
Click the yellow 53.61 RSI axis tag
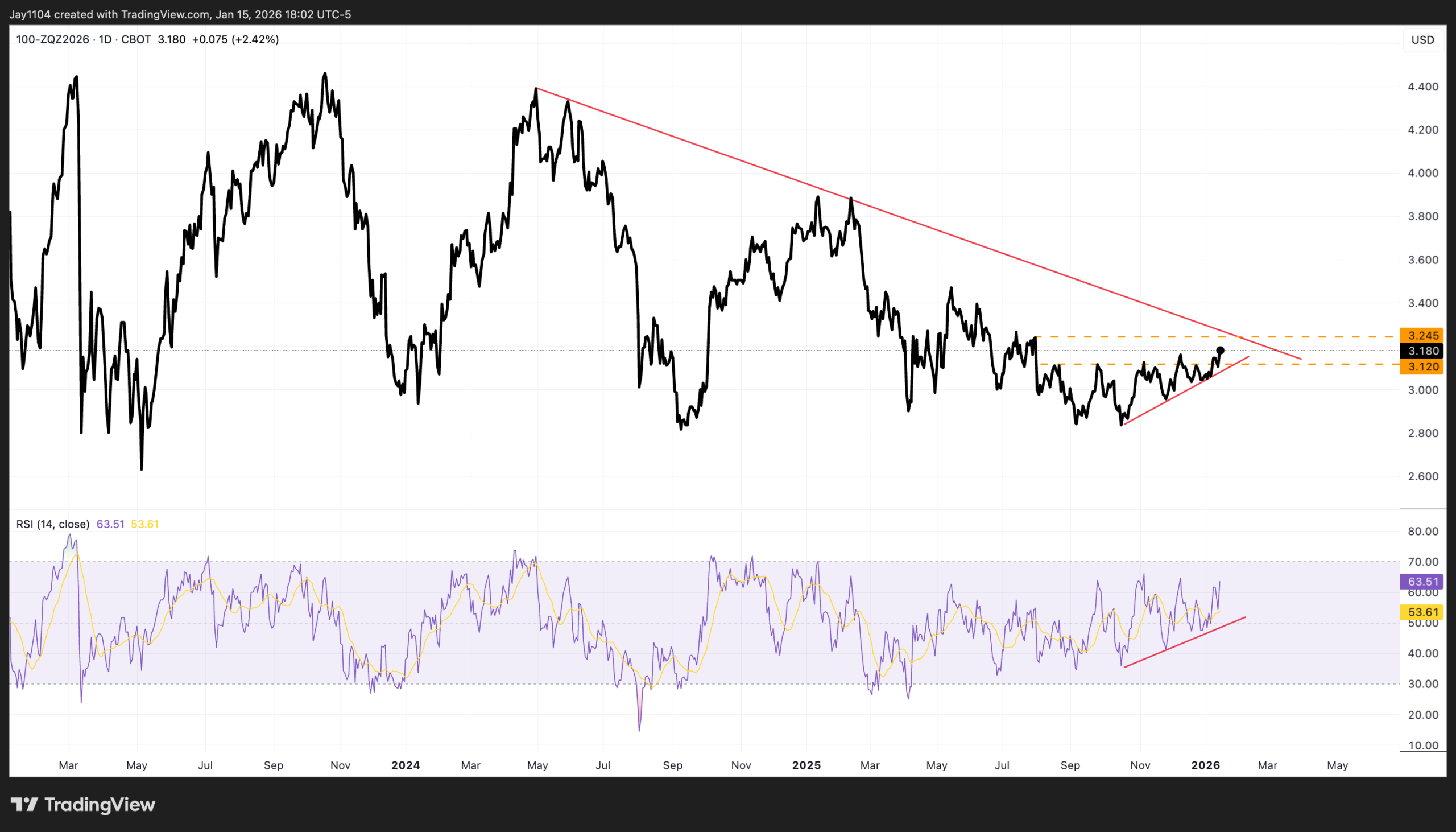tap(1423, 612)
